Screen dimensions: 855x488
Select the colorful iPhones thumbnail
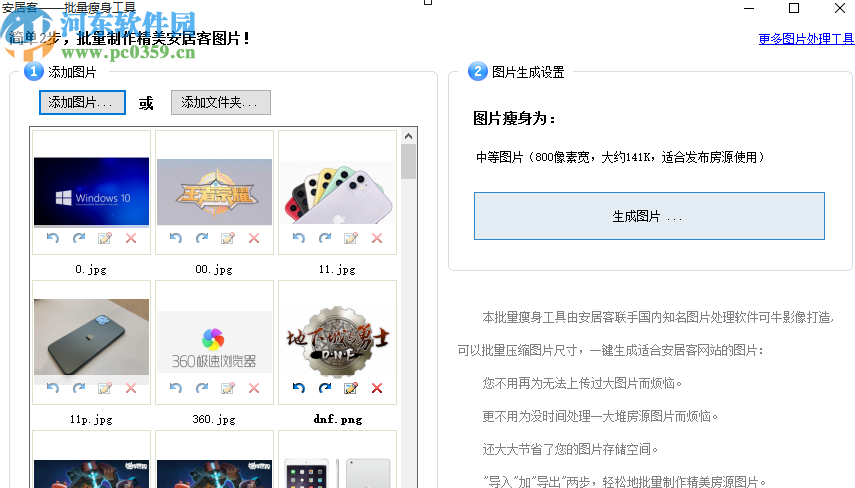click(338, 192)
